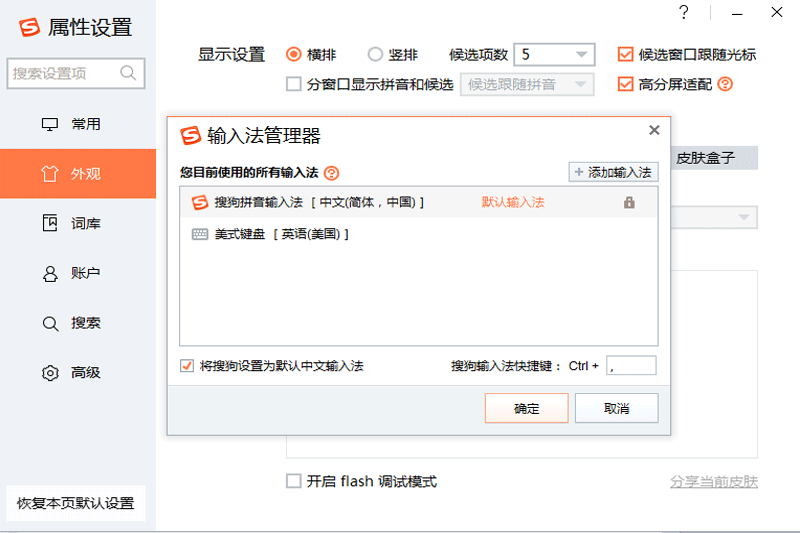This screenshot has width=800, height=533.
Task: Click the 默认输入法 label
Action: click(513, 202)
